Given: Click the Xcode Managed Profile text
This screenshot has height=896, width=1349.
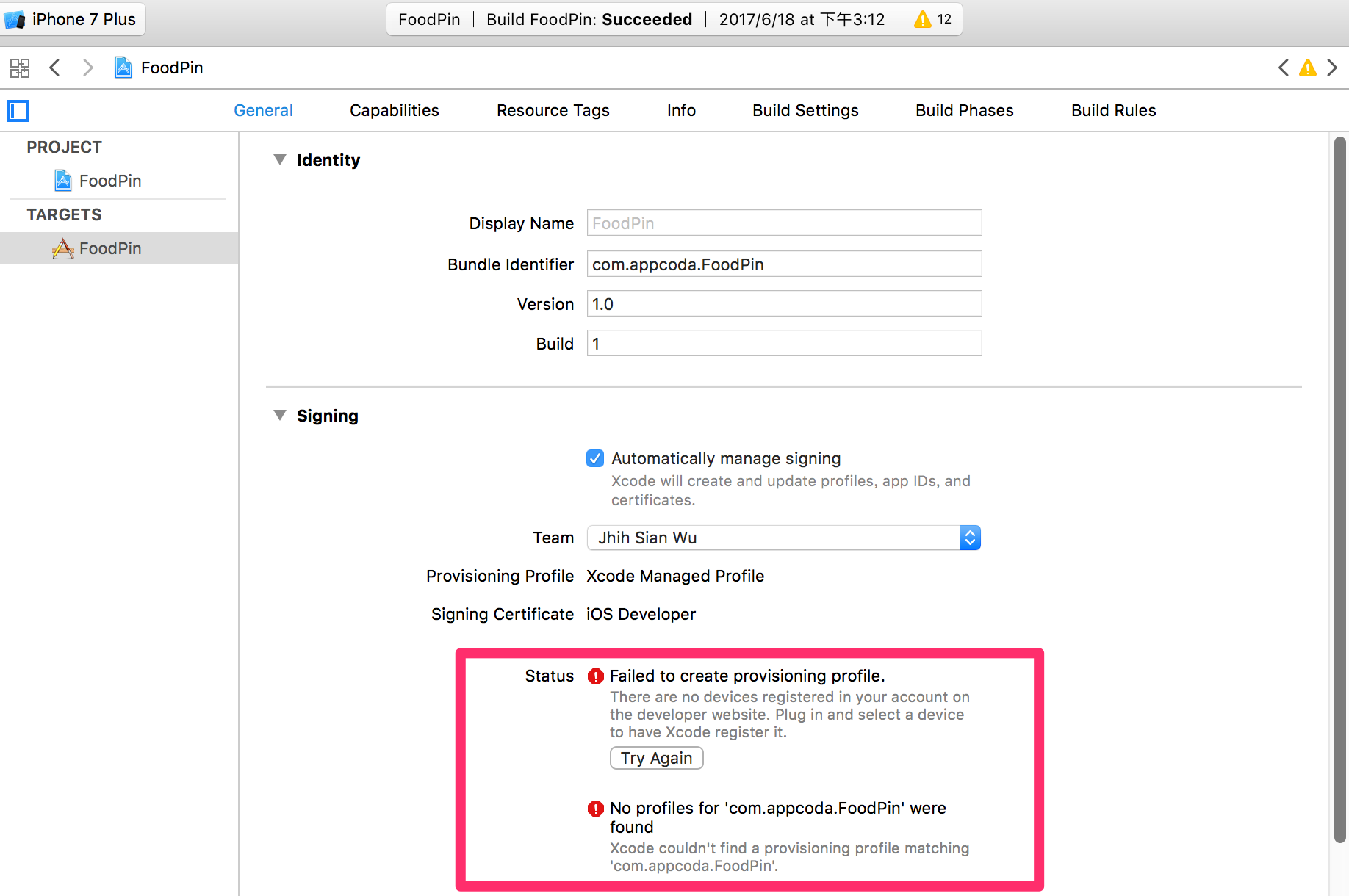Looking at the screenshot, I should point(675,576).
